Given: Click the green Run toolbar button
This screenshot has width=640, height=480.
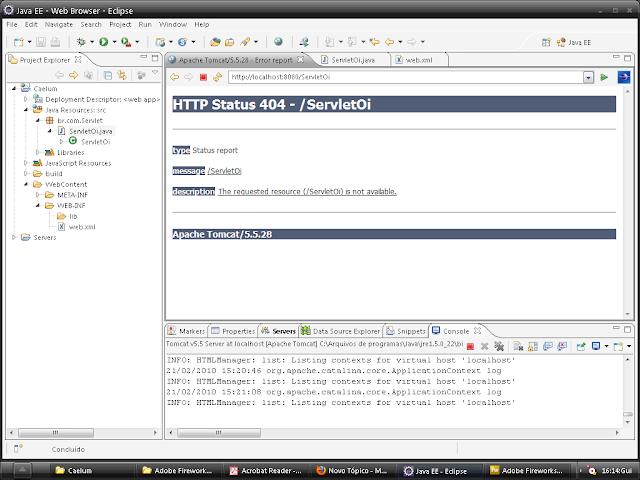Looking at the screenshot, I should (x=102, y=42).
